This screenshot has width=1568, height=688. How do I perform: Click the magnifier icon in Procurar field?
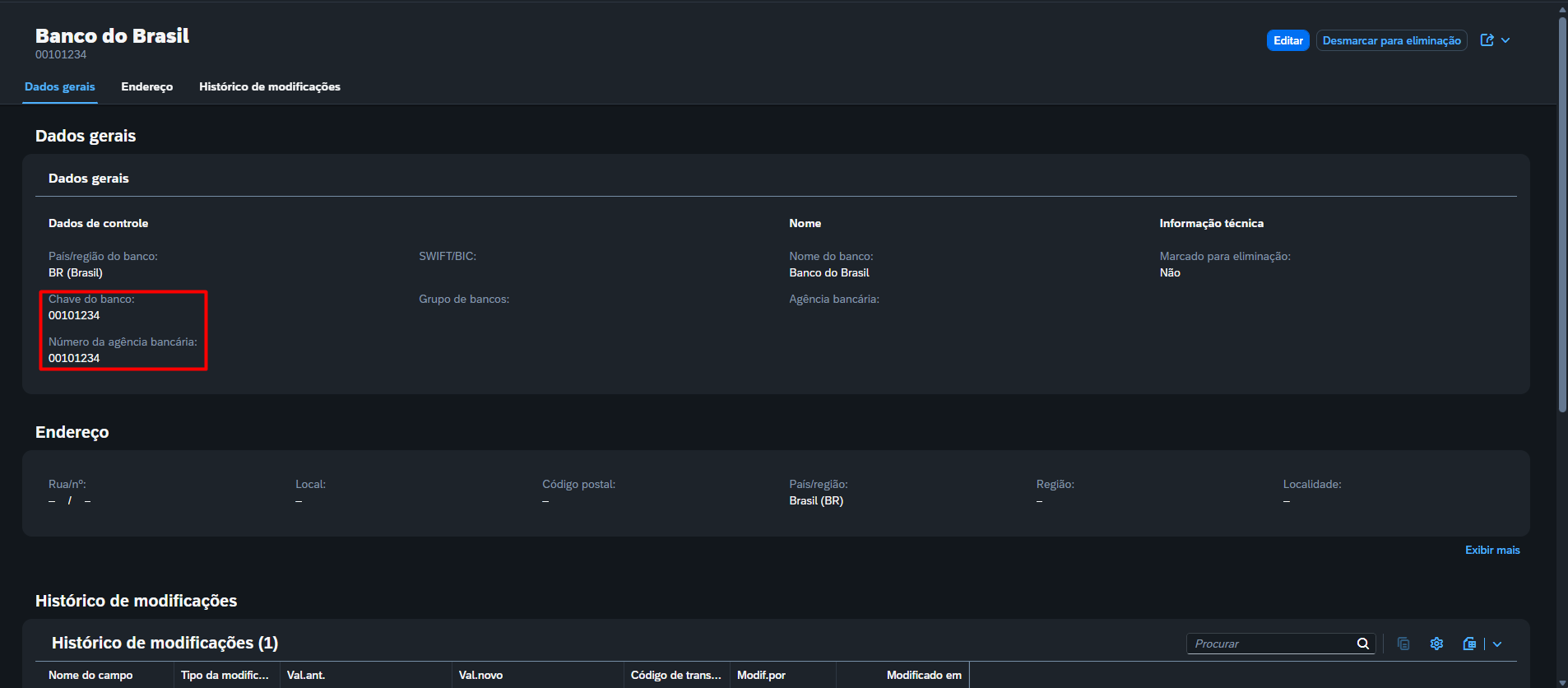tap(1363, 644)
